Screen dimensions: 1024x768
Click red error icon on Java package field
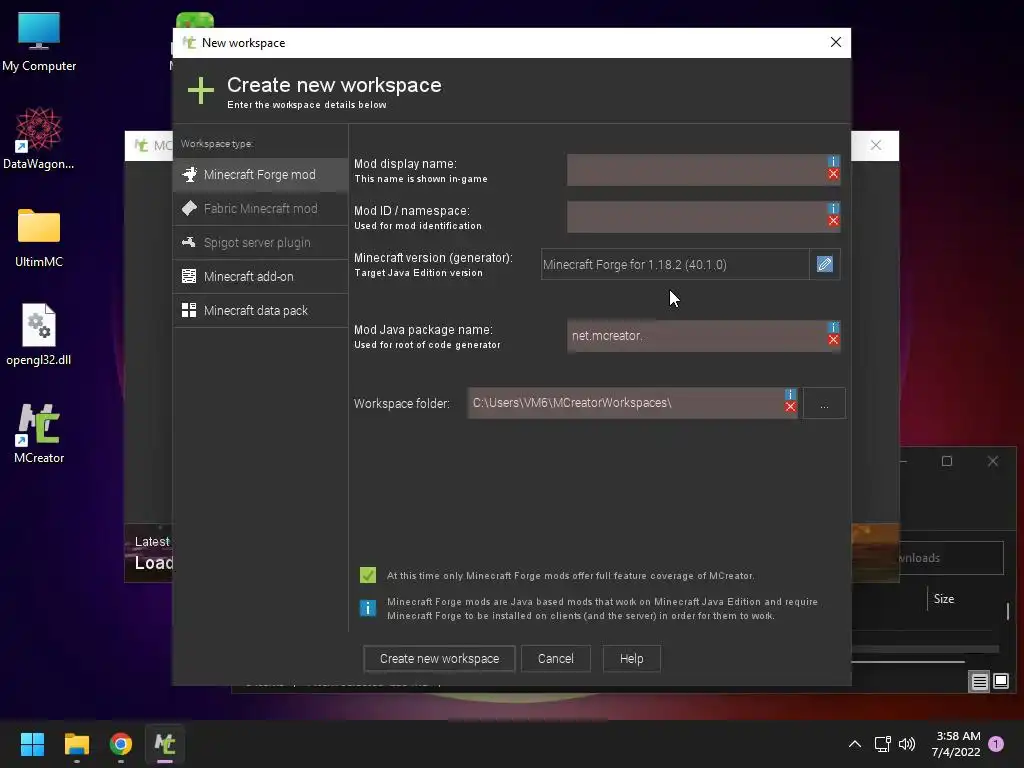pyautogui.click(x=833, y=340)
